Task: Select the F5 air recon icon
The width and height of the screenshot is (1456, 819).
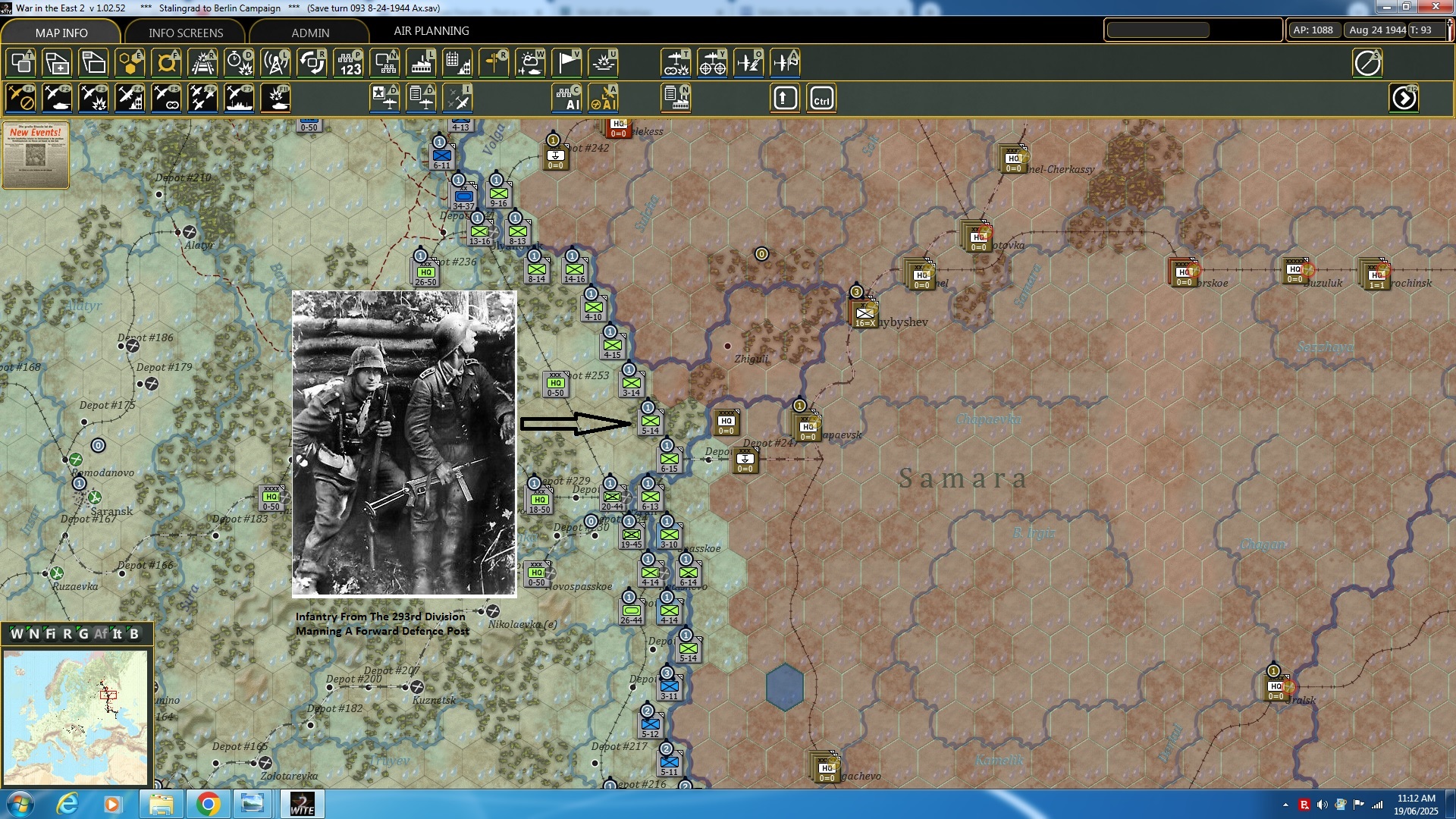Action: point(167,99)
